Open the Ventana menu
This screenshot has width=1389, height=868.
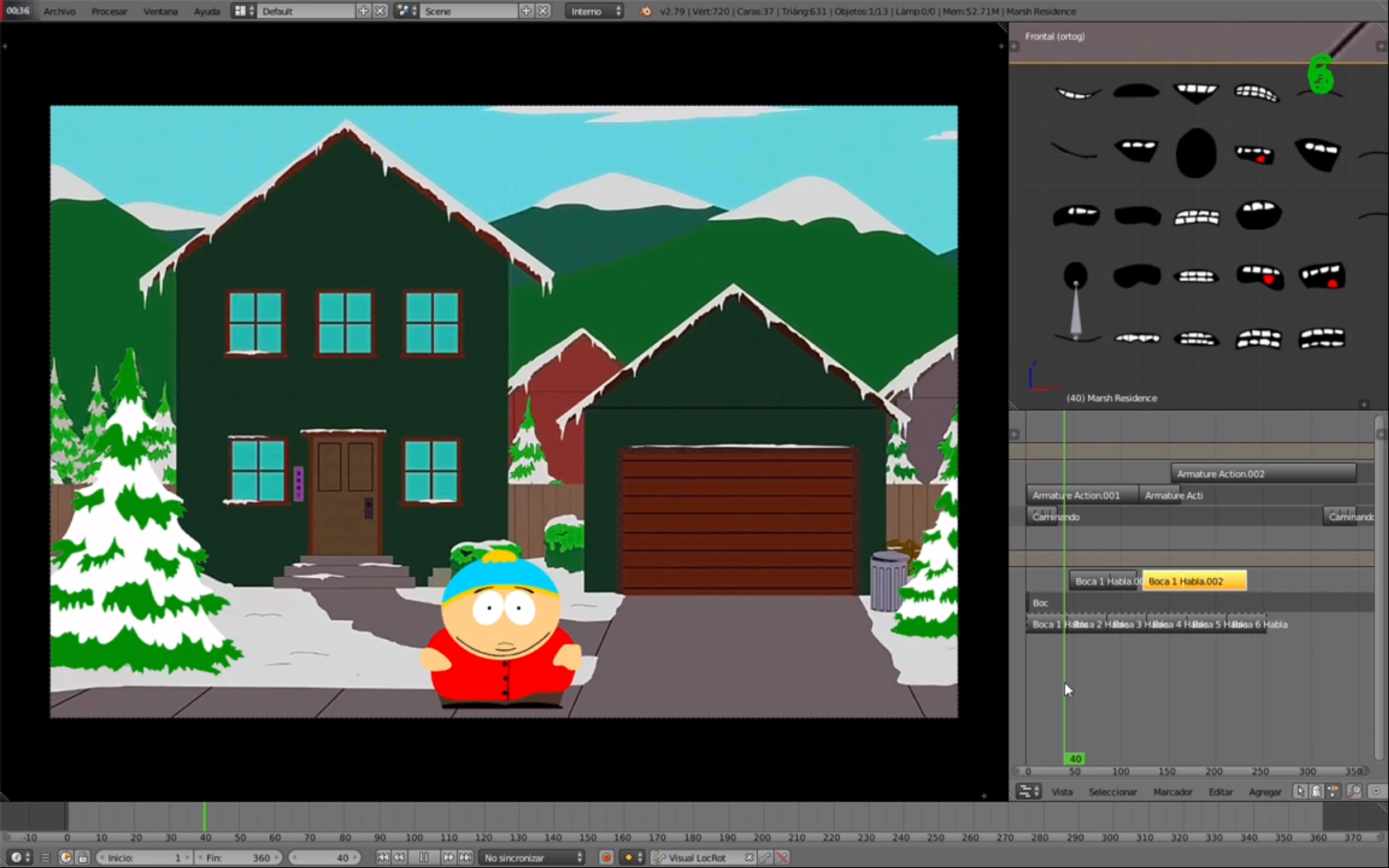tap(160, 12)
